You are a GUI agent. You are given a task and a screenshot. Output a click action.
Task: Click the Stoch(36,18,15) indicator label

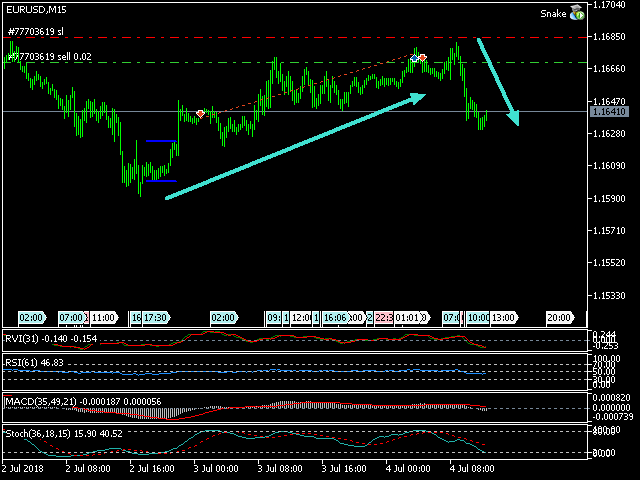(64, 434)
